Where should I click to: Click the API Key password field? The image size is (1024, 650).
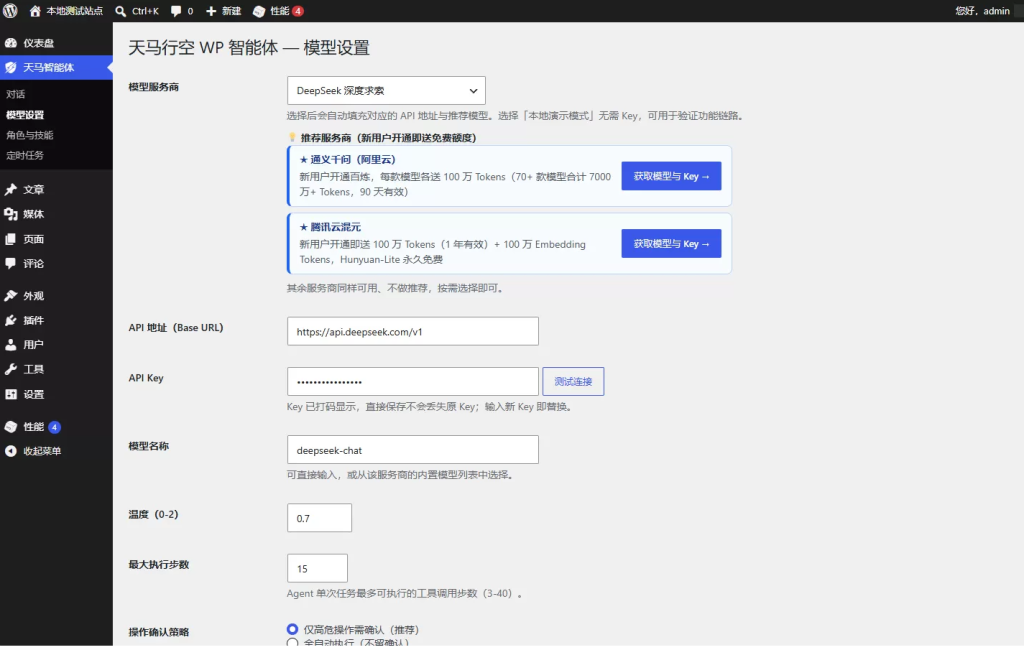413,382
